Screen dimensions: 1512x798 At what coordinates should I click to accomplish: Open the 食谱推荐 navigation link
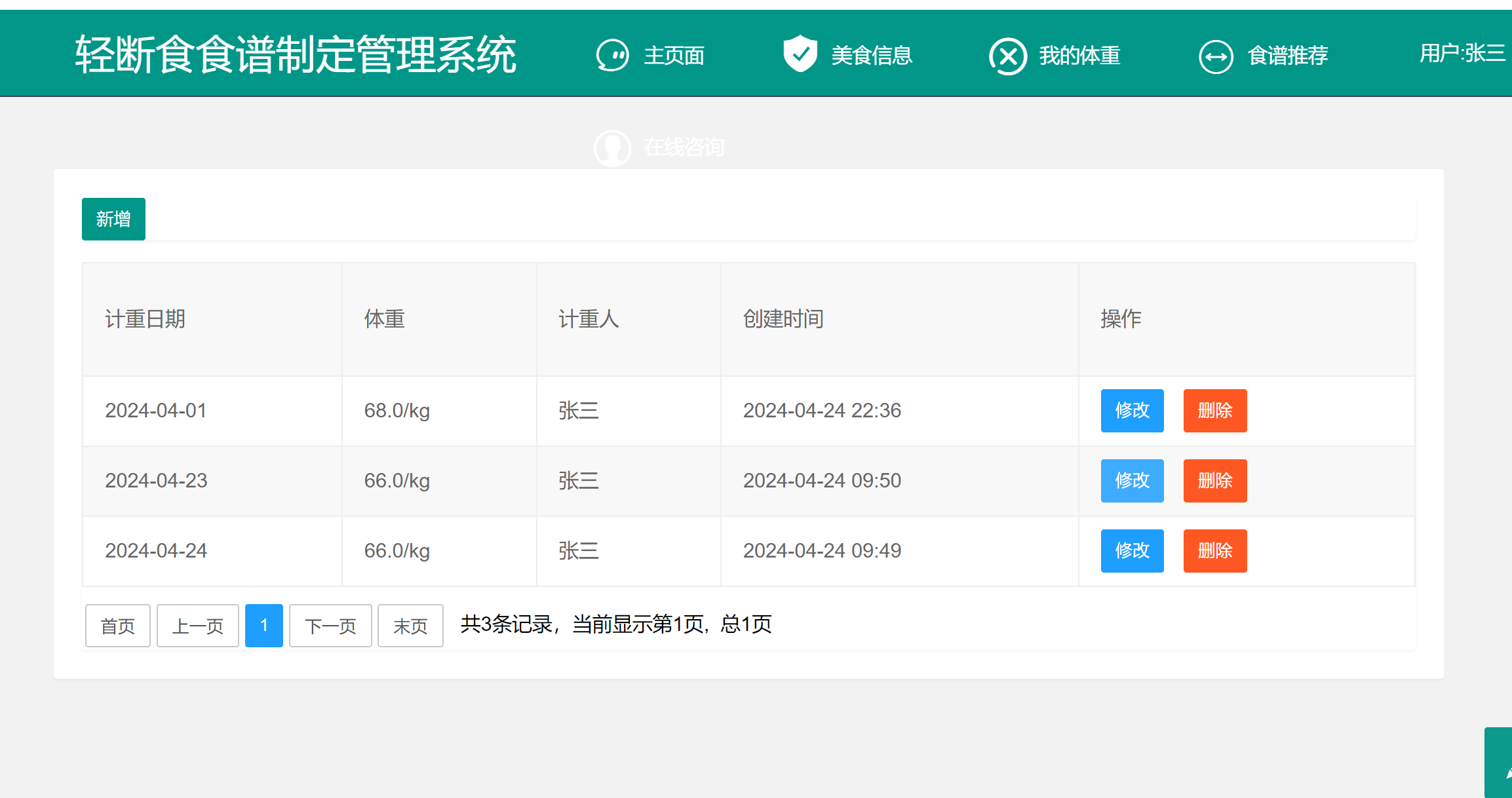click(x=1287, y=56)
